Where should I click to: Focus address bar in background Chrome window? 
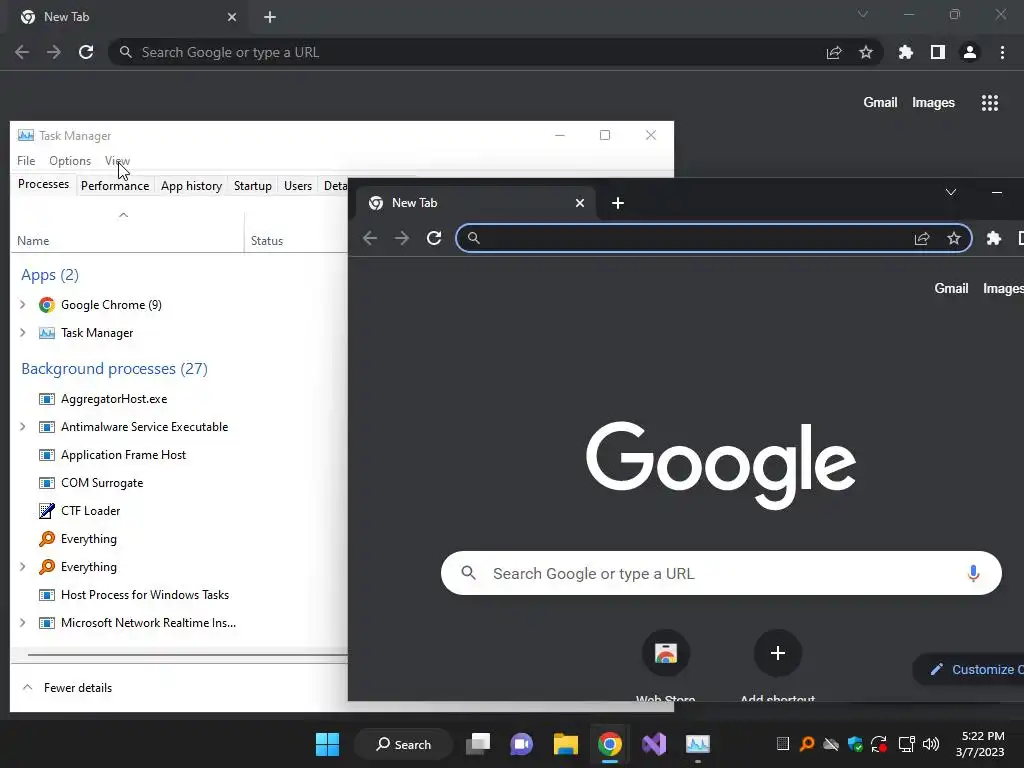click(496, 52)
